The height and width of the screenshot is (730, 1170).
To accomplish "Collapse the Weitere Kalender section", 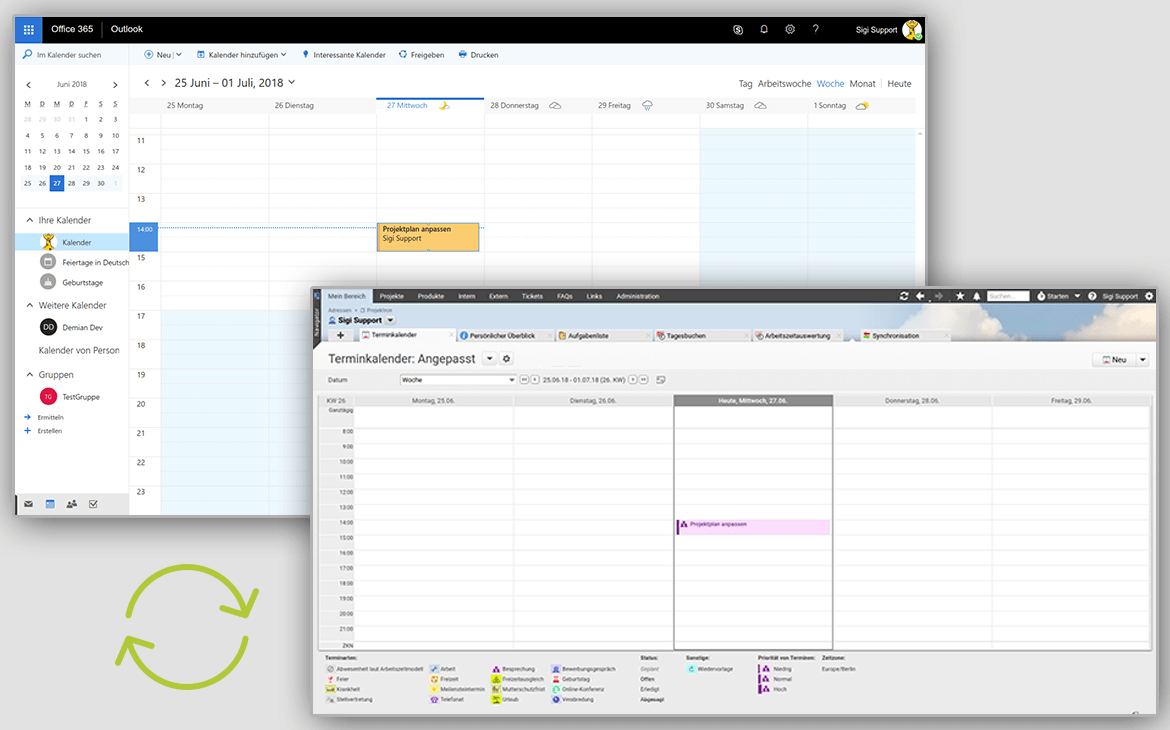I will point(30,305).
